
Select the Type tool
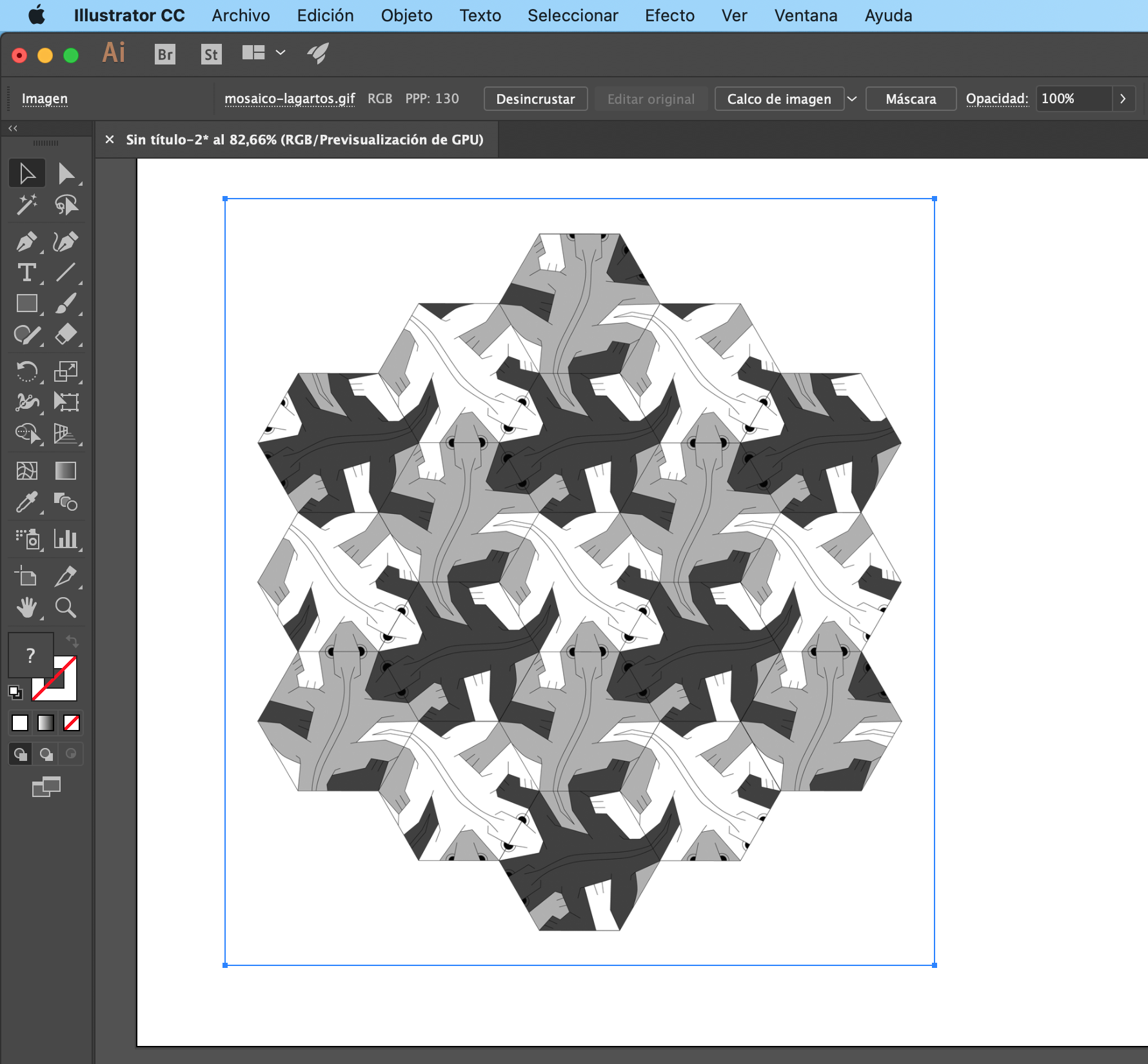pyautogui.click(x=27, y=273)
